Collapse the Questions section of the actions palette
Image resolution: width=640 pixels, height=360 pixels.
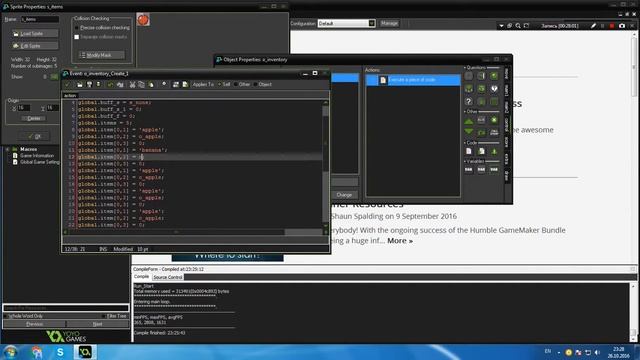pos(464,68)
